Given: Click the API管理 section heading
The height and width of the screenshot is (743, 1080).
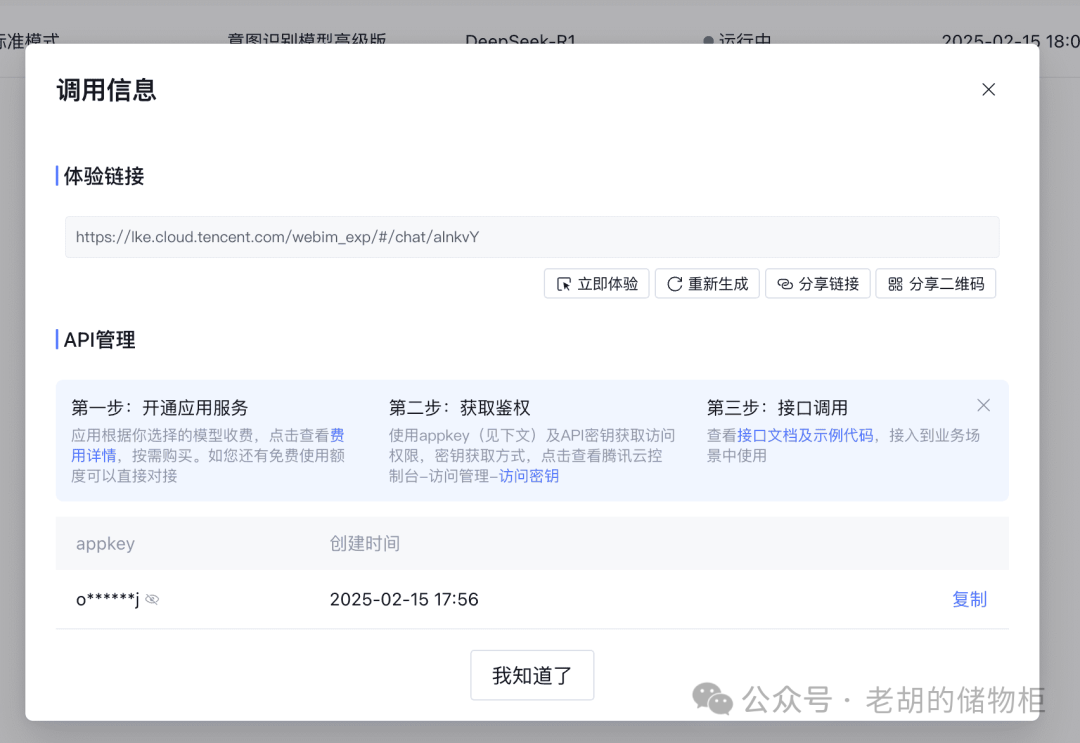Looking at the screenshot, I should [99, 339].
